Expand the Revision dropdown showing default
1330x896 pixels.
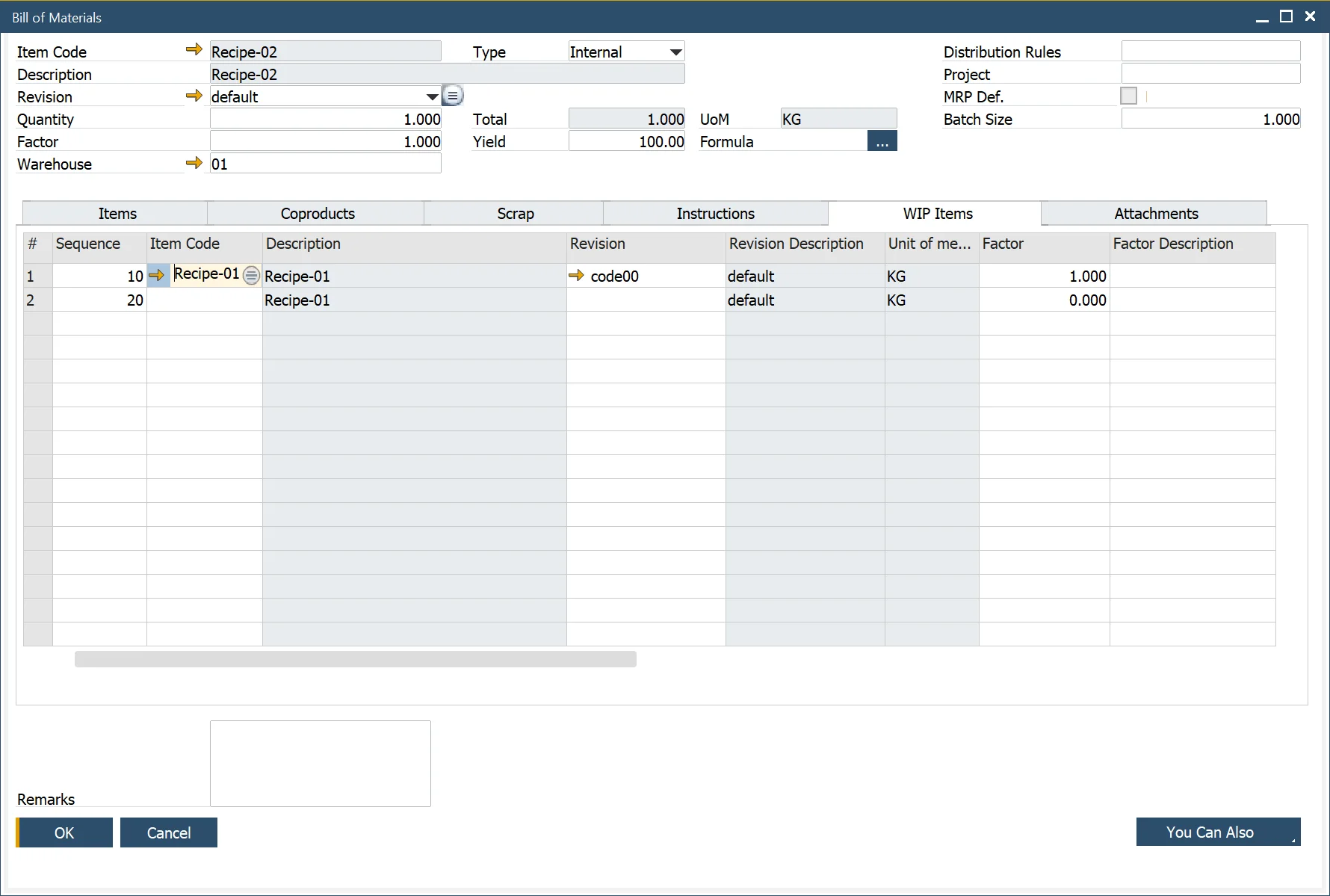click(432, 97)
